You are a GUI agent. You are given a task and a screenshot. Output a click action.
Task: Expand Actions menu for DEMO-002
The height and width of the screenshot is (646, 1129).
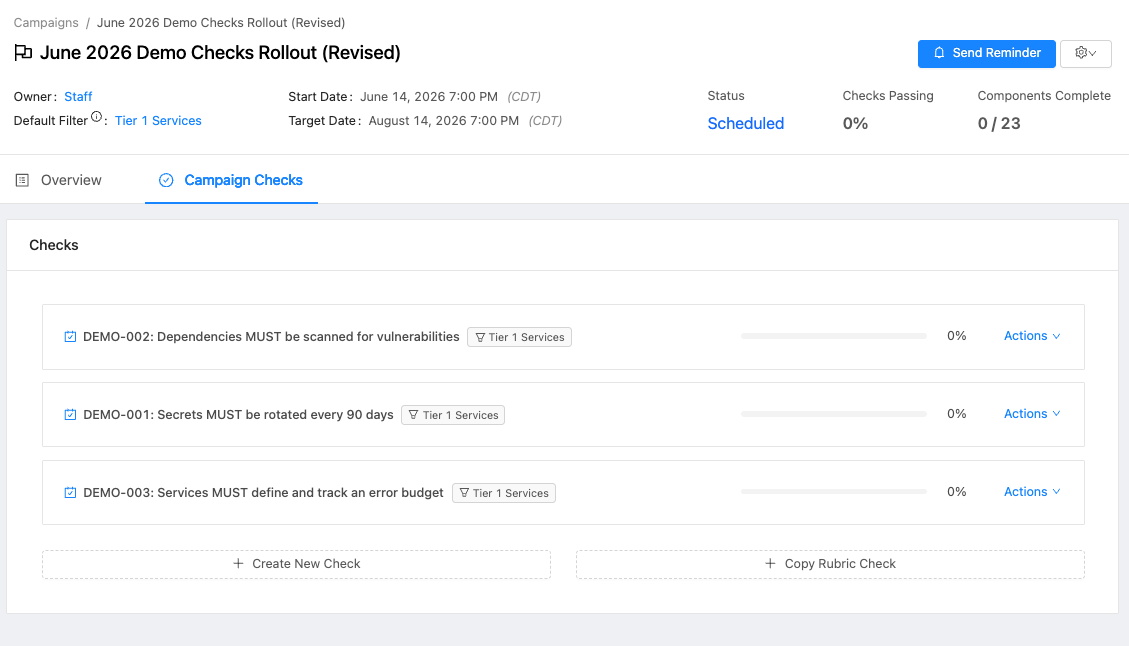click(x=1031, y=336)
